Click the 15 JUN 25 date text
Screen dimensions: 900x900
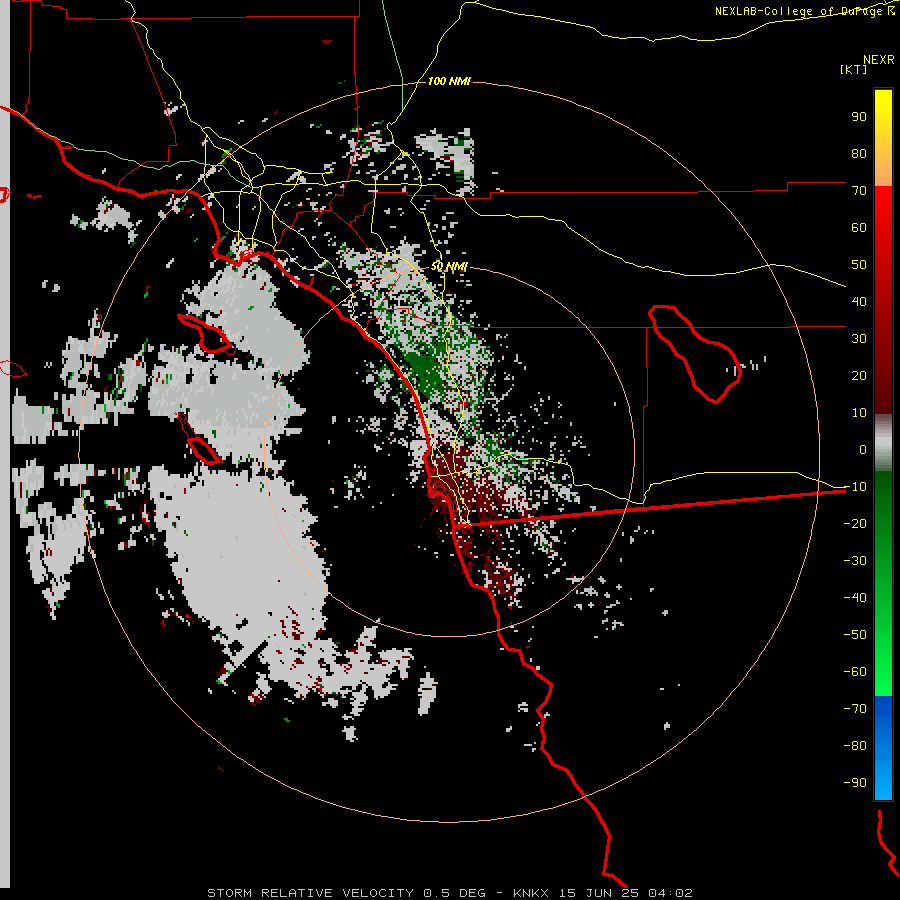pyautogui.click(x=598, y=893)
